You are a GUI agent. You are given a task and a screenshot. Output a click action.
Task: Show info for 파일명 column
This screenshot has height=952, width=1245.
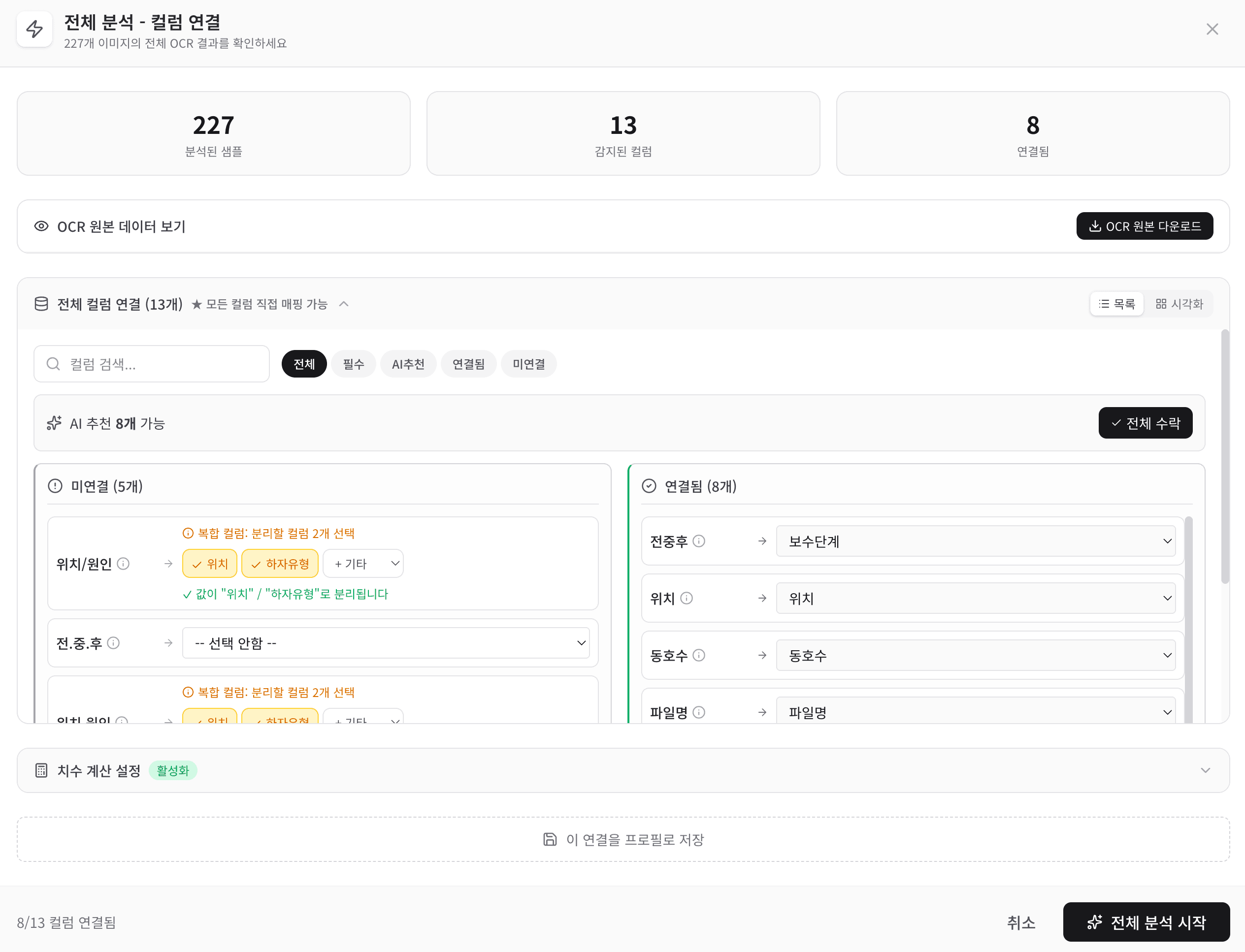[x=699, y=712]
